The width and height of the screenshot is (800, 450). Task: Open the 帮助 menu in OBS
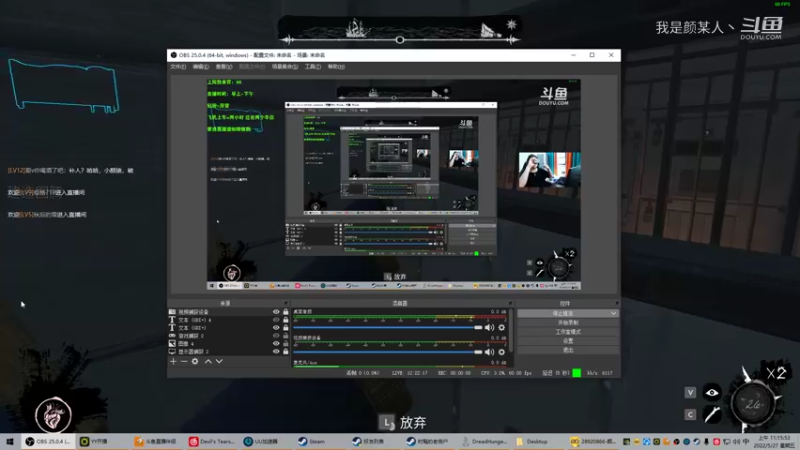pyautogui.click(x=336, y=67)
